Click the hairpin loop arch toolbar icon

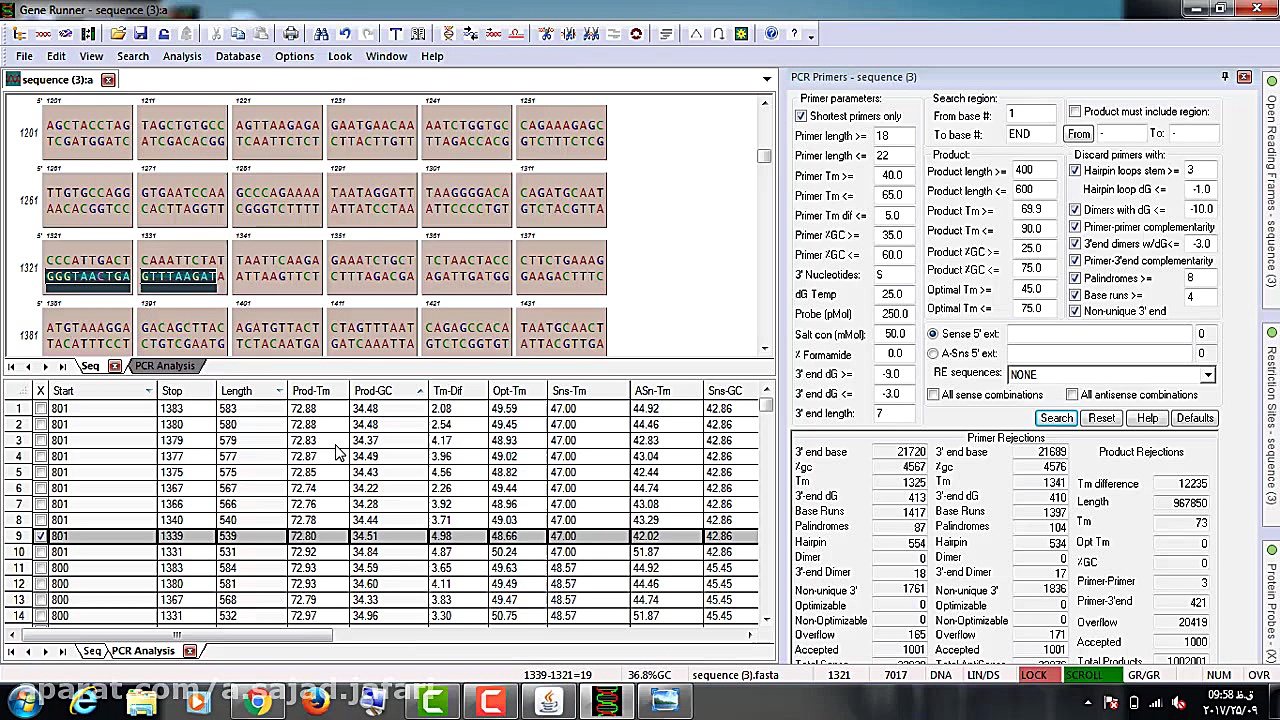[718, 34]
